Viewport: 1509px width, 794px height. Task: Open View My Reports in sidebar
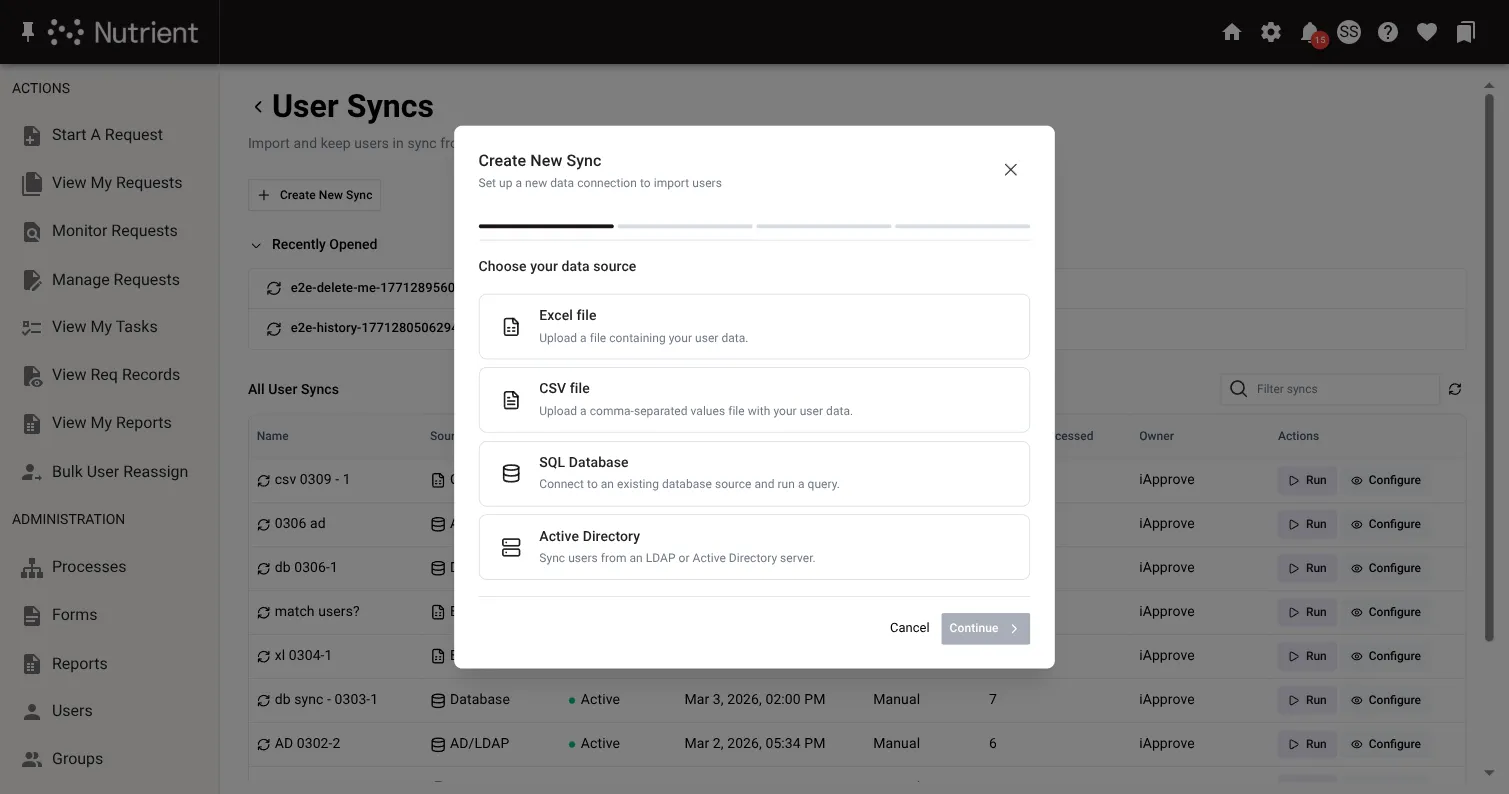coord(109,423)
